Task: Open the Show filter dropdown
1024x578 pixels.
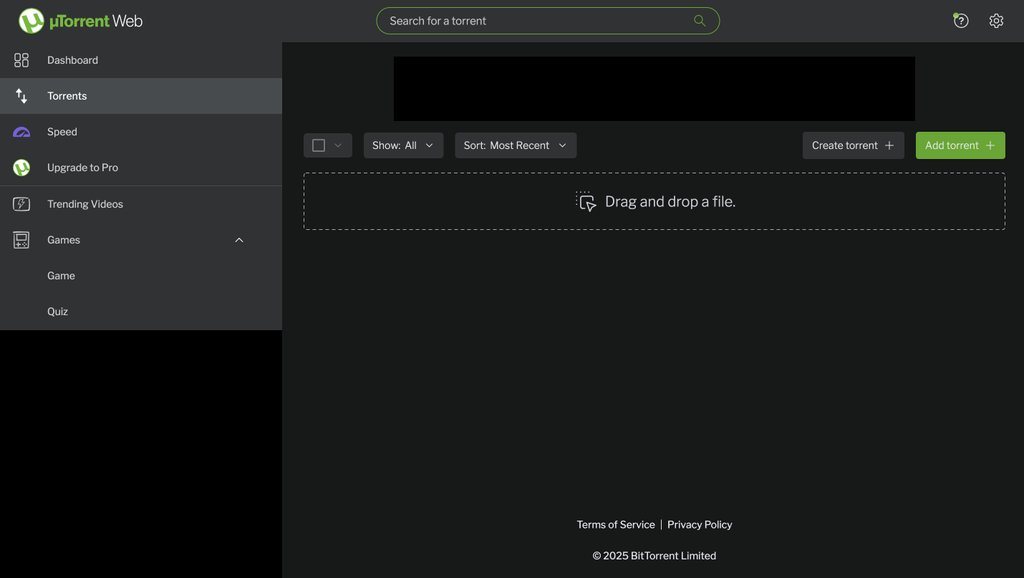Action: [x=403, y=145]
